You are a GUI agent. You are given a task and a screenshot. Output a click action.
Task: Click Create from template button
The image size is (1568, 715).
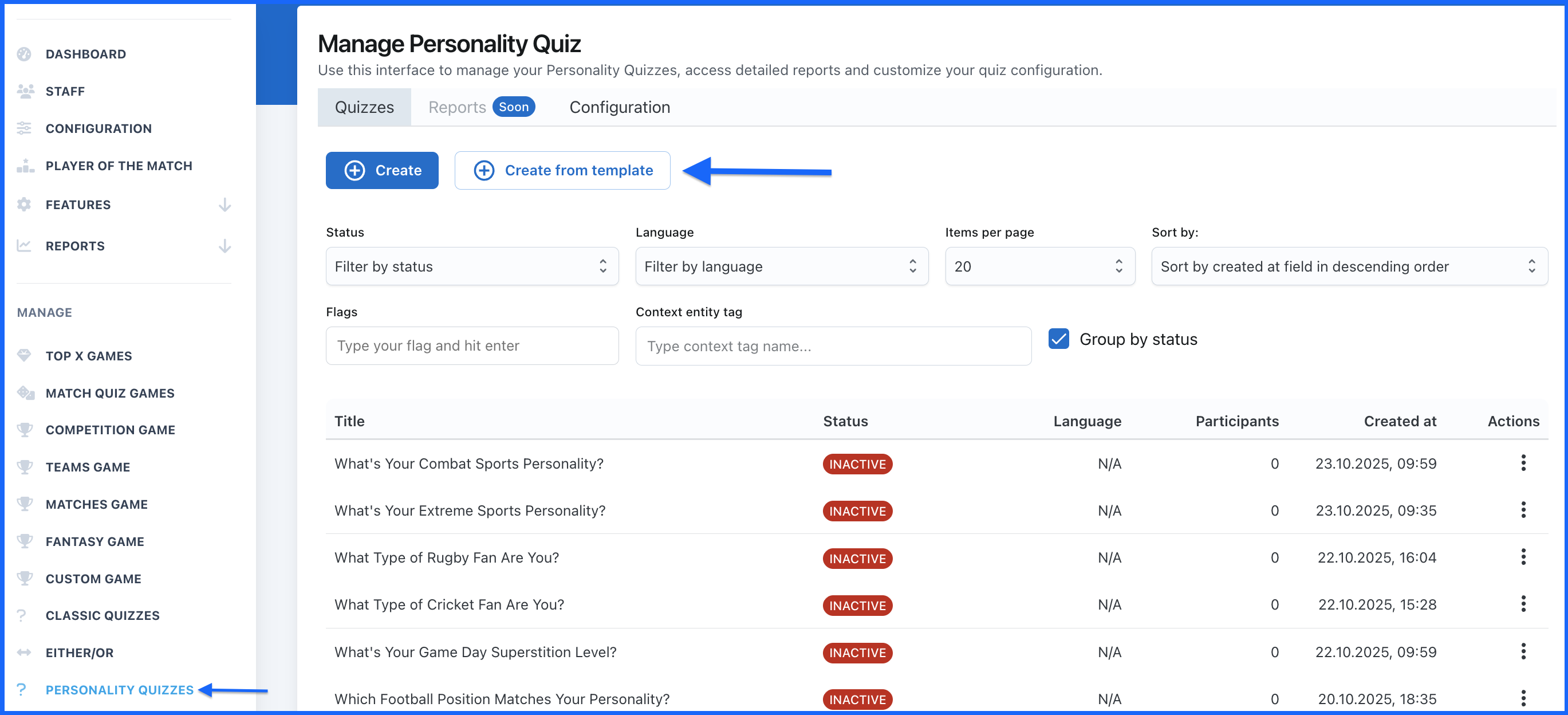point(562,171)
